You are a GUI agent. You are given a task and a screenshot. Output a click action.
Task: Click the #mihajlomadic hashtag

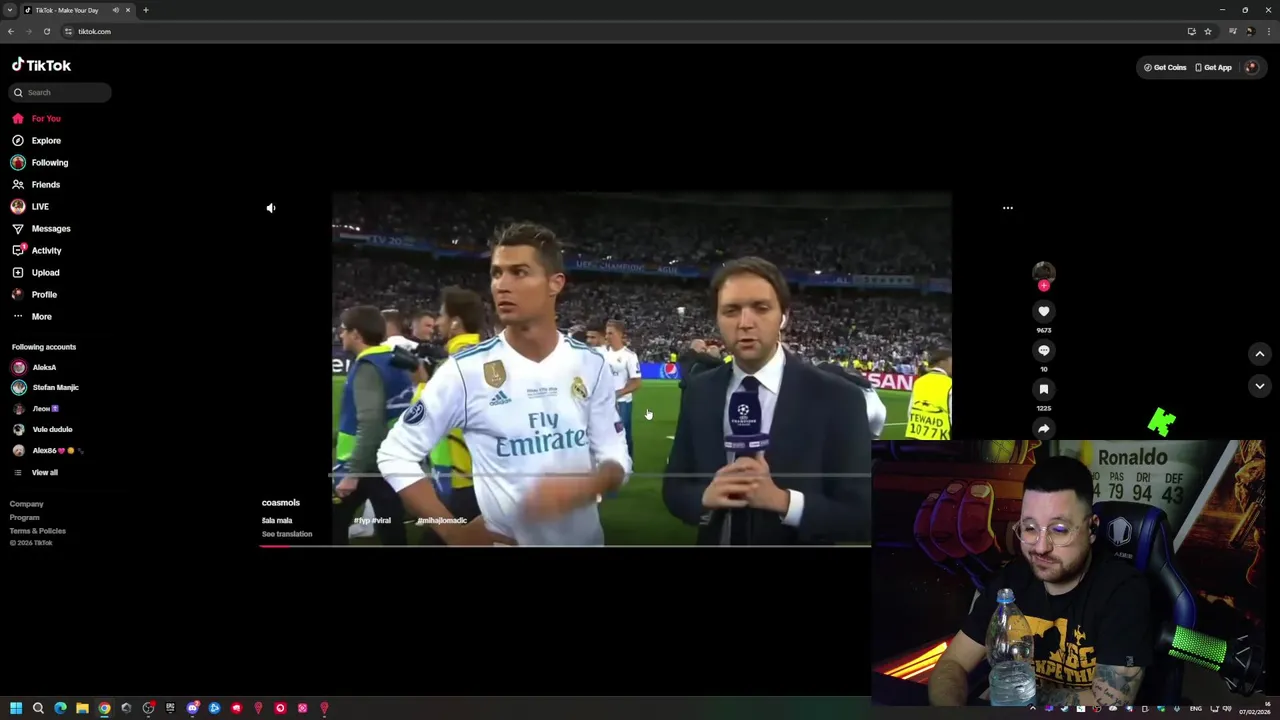(x=442, y=521)
